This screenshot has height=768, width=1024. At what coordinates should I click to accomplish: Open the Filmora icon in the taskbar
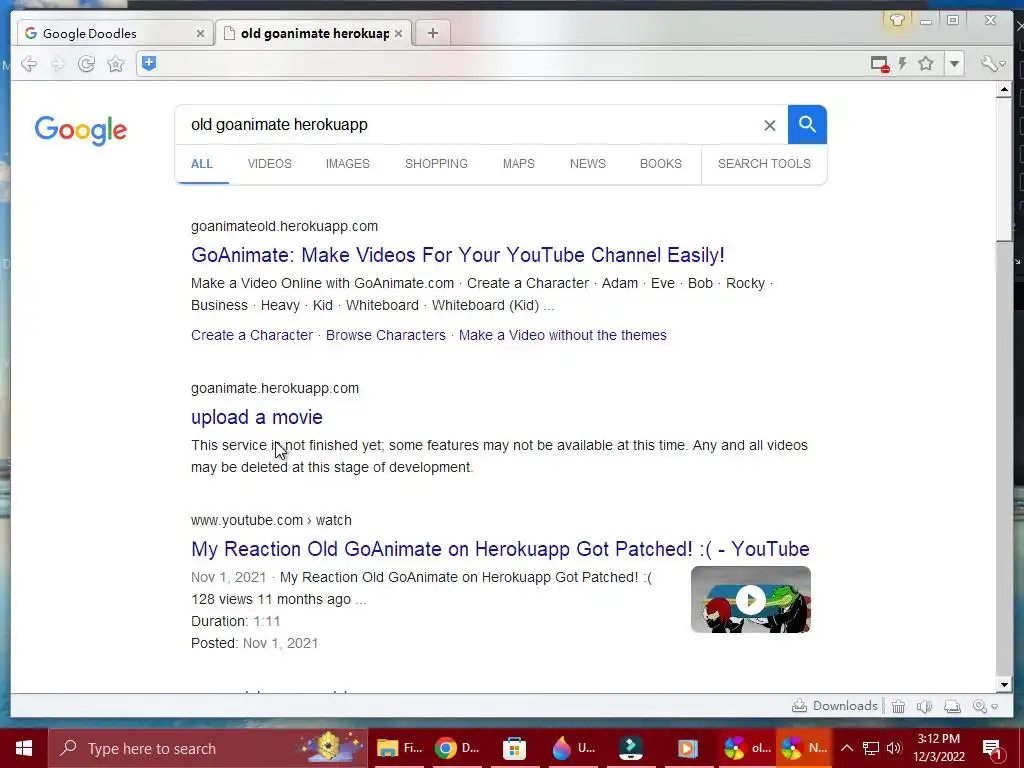coord(631,748)
